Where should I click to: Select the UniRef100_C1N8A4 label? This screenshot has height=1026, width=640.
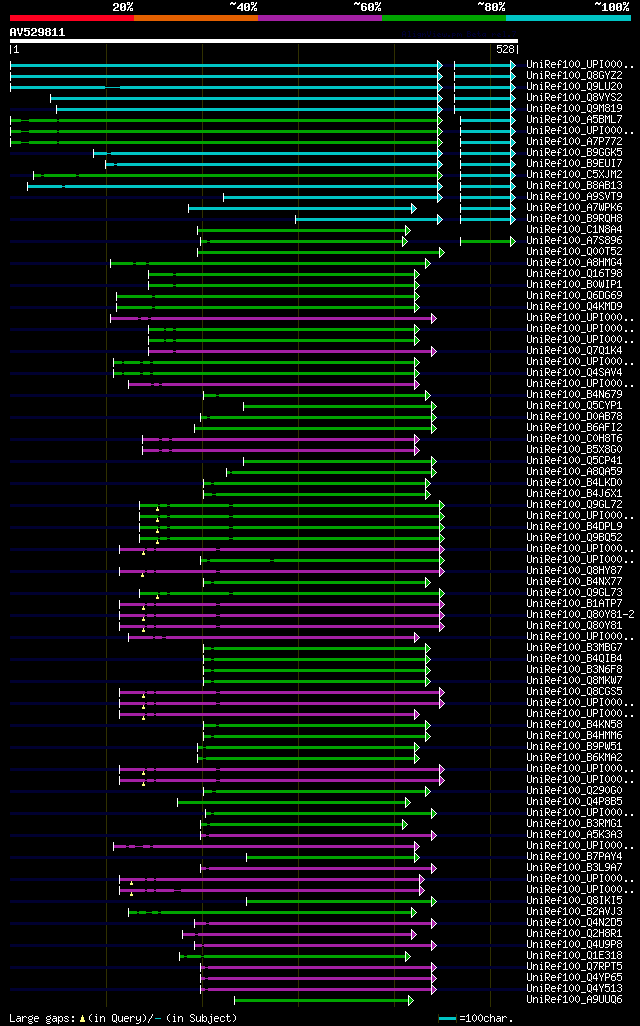[x=575, y=230]
